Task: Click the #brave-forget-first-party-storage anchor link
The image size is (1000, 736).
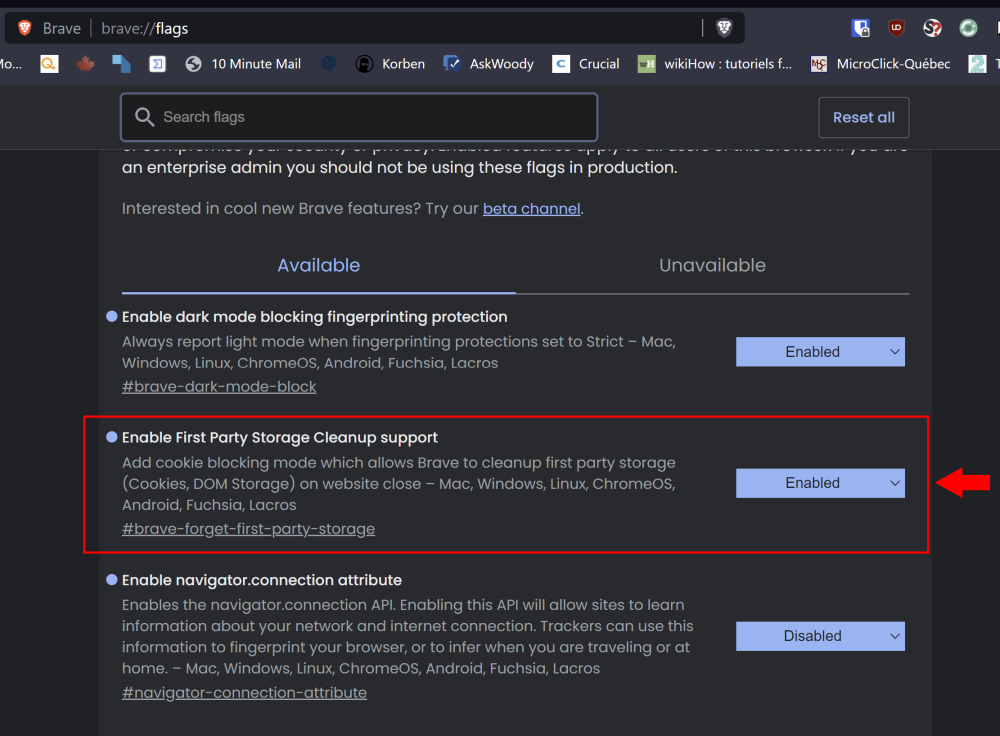Action: click(248, 529)
